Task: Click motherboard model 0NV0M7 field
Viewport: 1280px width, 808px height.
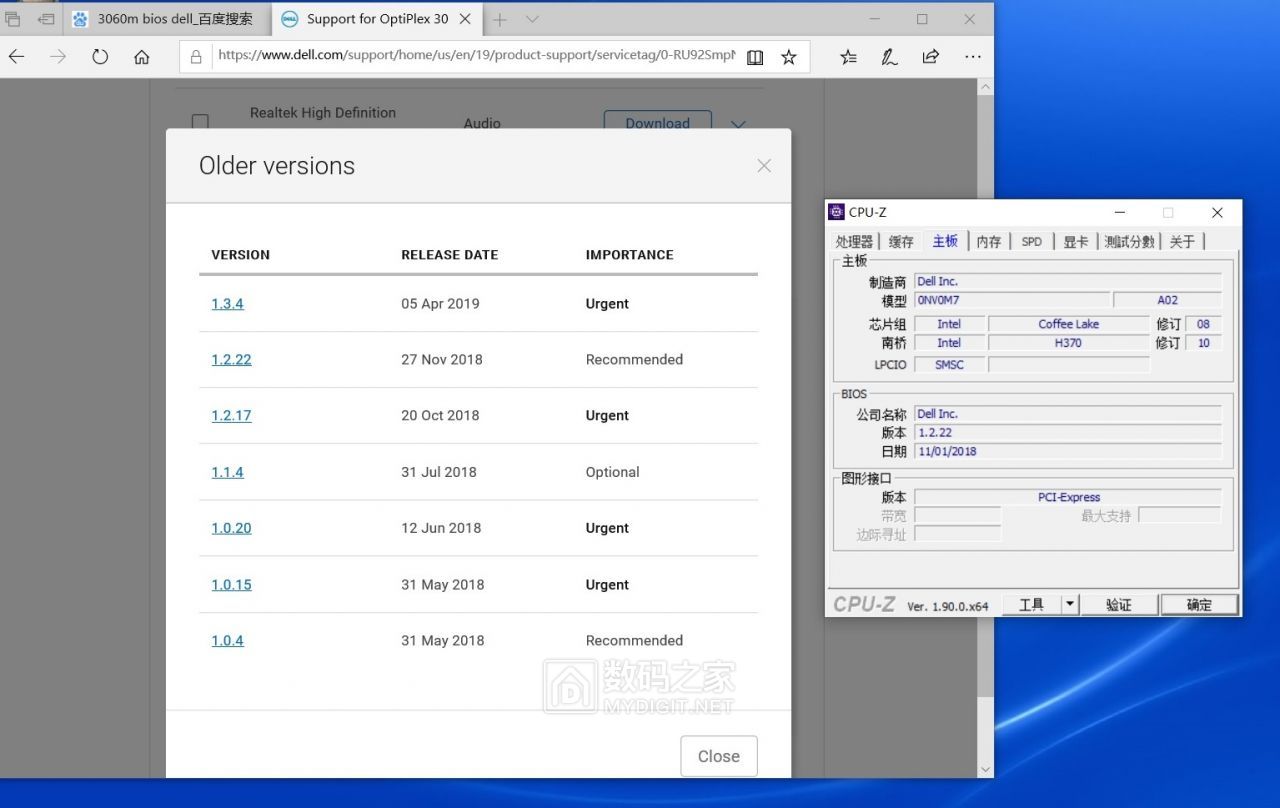Action: pos(1012,300)
